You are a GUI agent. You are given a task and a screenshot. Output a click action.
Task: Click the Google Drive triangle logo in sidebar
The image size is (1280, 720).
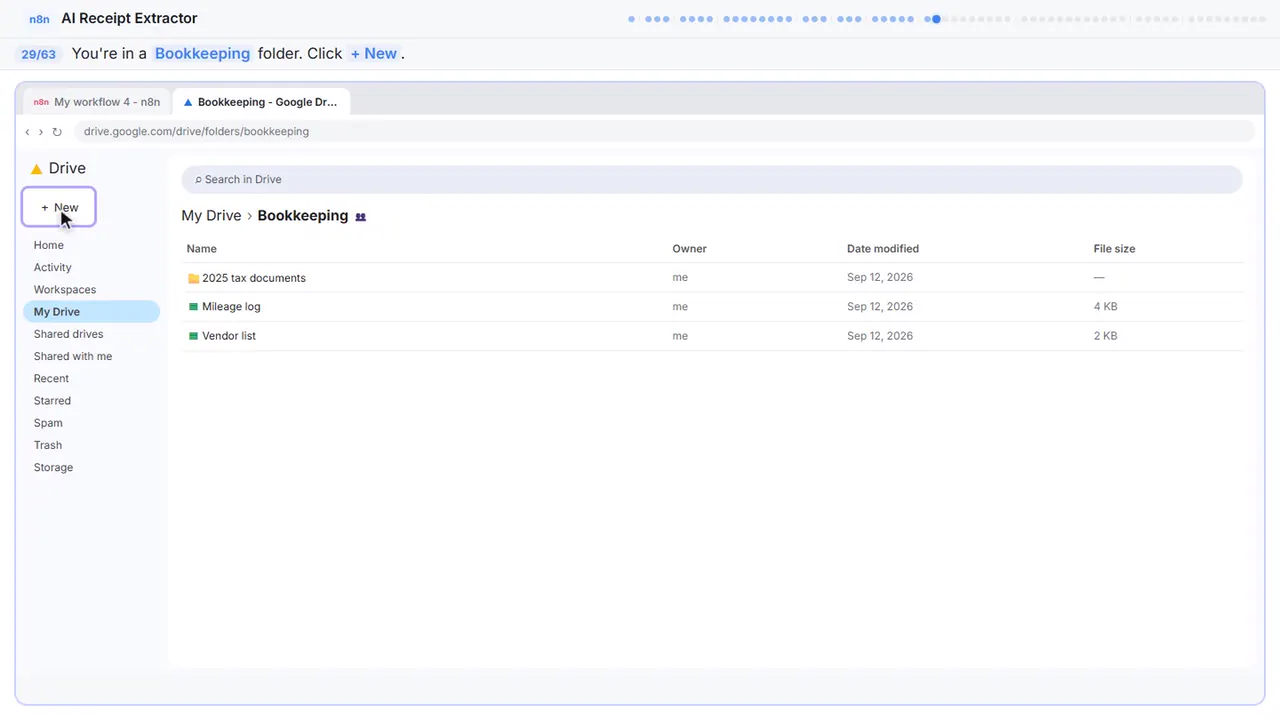click(37, 169)
